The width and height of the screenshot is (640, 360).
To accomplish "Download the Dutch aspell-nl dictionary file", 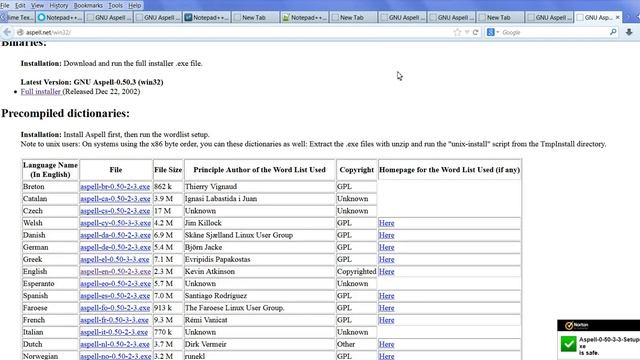I will (115, 344).
